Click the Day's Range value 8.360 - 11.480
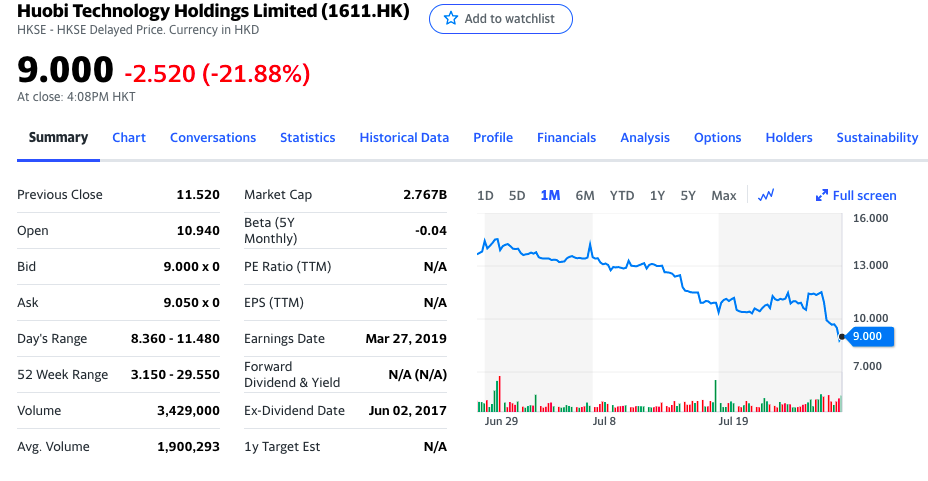Viewport: 928px width, 481px height. pyautogui.click(x=175, y=339)
